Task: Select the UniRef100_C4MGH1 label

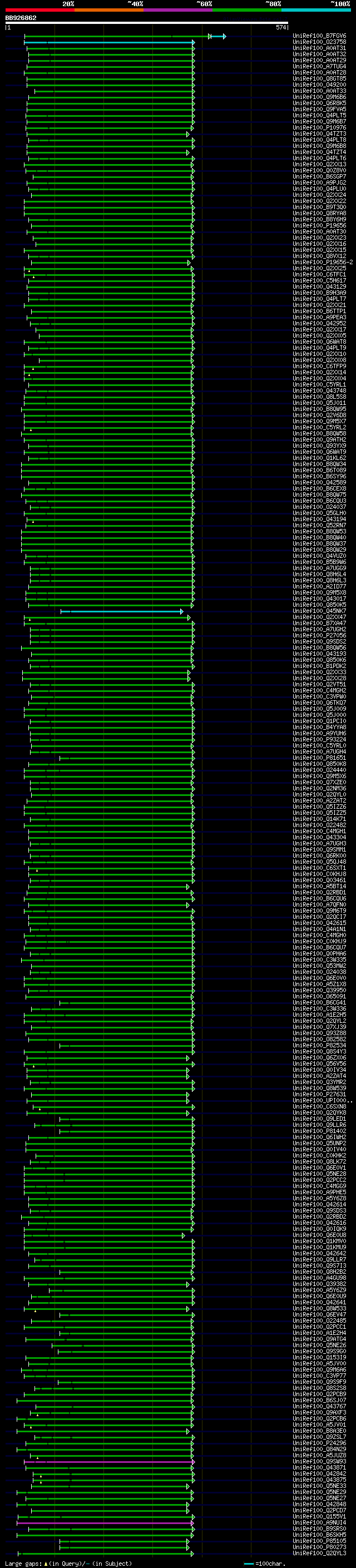Action: (319, 831)
